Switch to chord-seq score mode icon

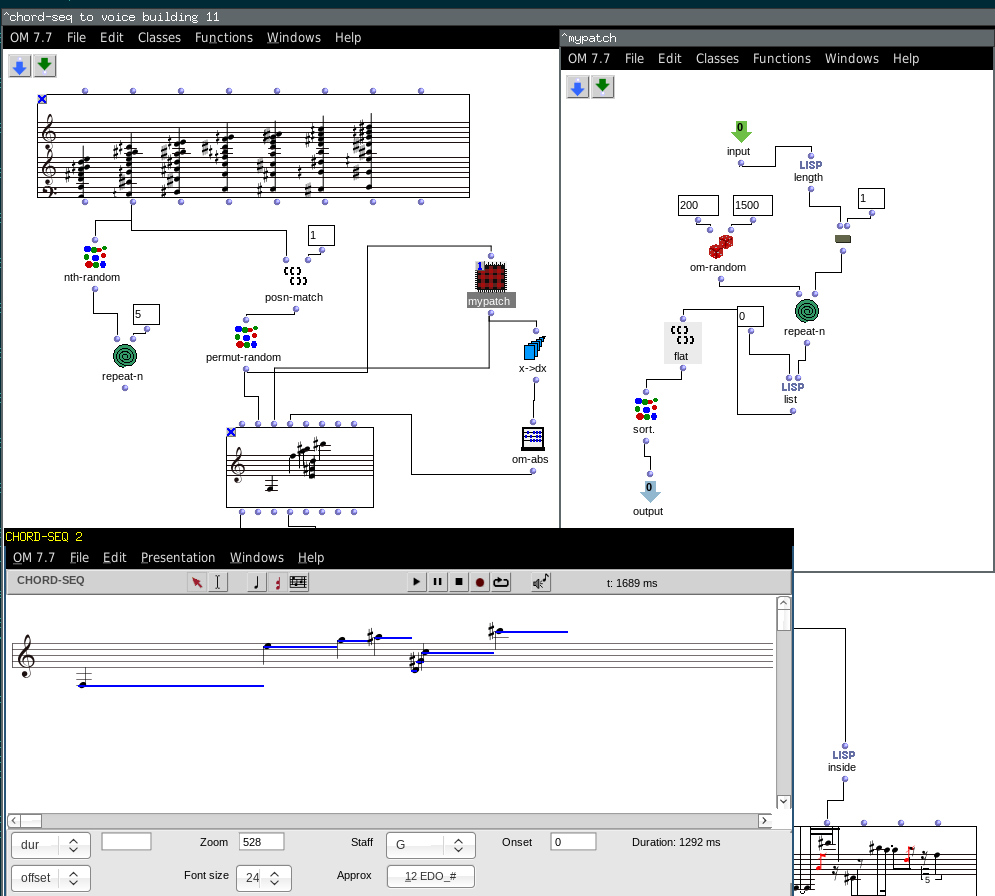298,582
